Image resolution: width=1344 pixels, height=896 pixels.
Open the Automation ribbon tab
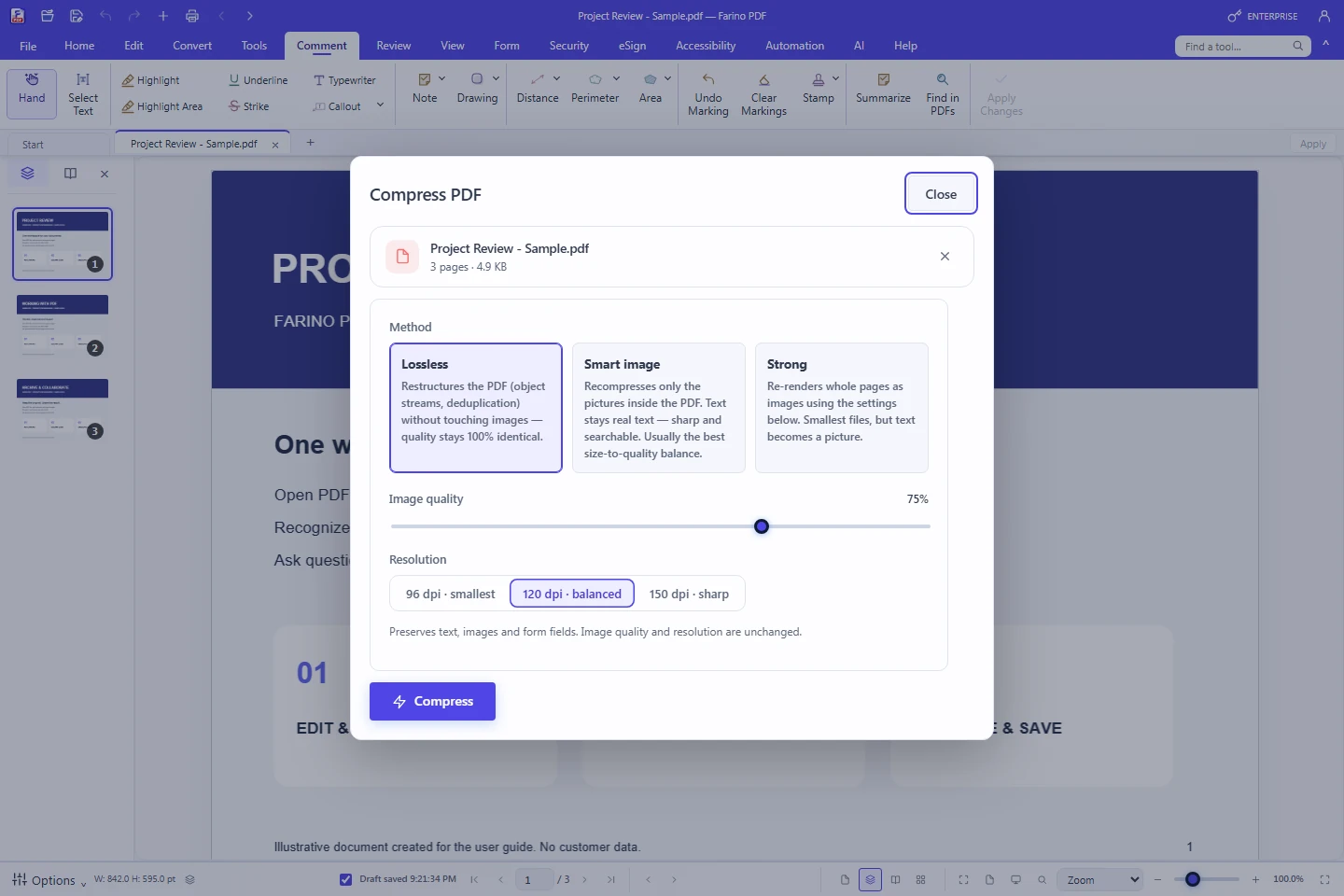pos(795,46)
